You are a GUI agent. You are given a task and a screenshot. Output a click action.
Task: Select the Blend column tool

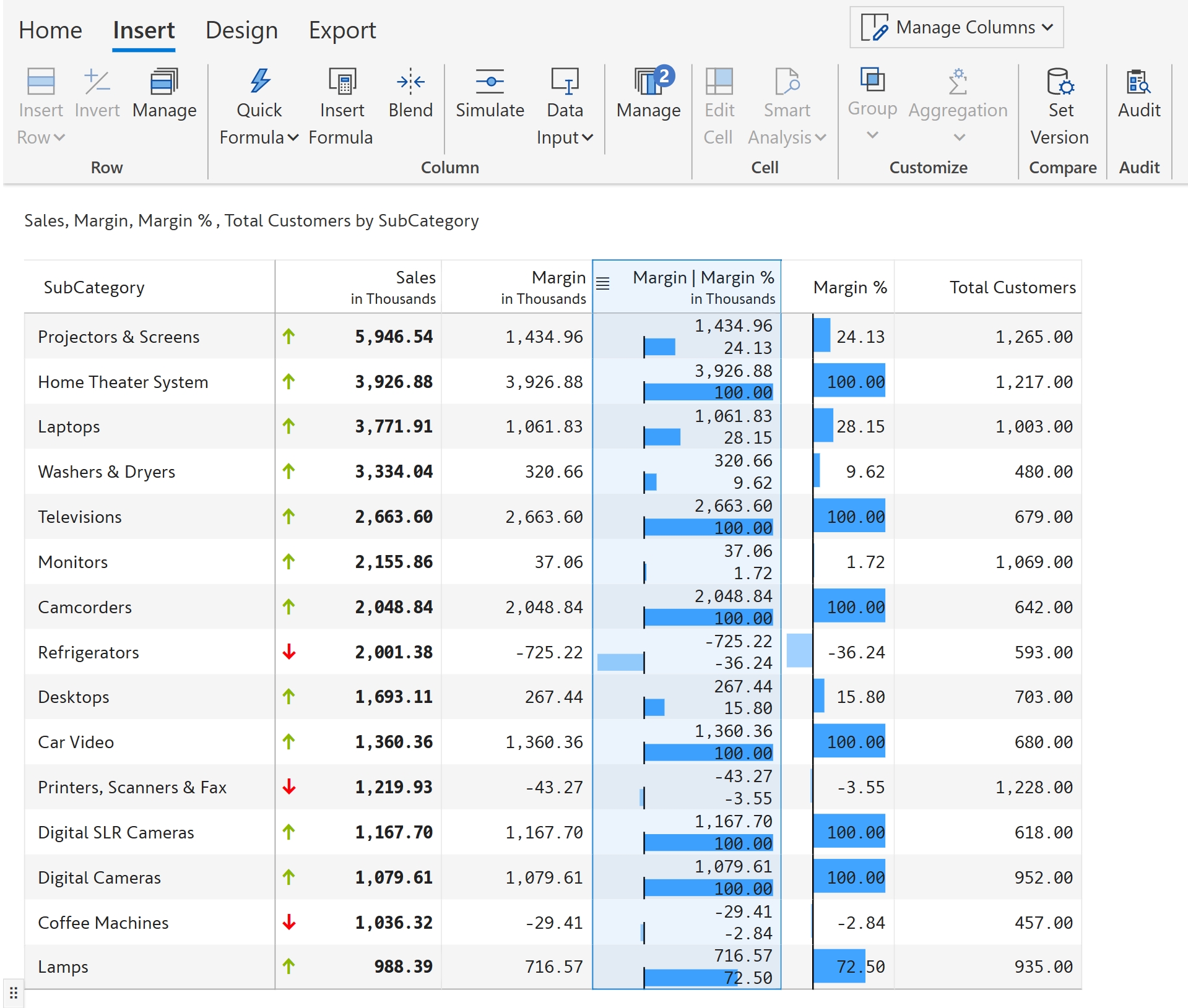[x=410, y=82]
